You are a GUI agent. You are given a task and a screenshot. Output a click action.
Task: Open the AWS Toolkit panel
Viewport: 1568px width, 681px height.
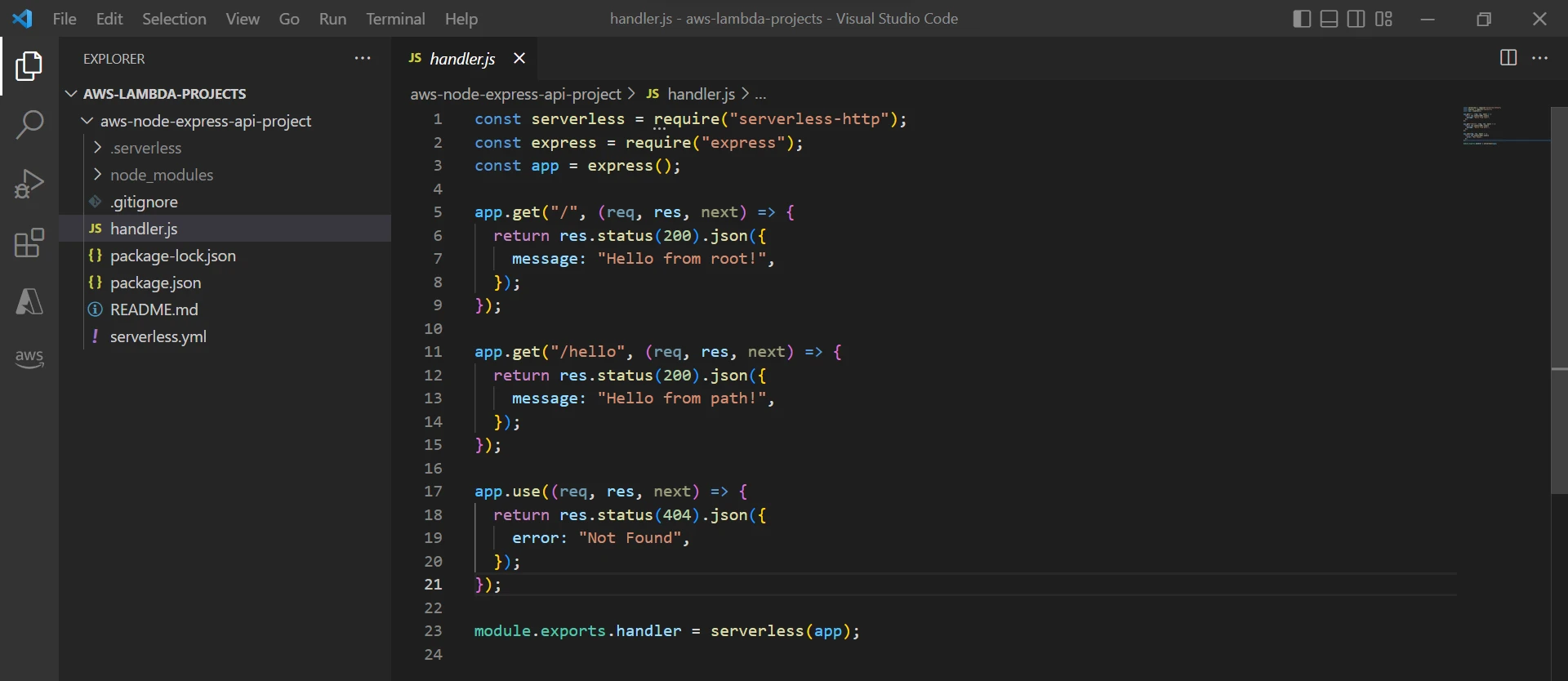click(29, 358)
